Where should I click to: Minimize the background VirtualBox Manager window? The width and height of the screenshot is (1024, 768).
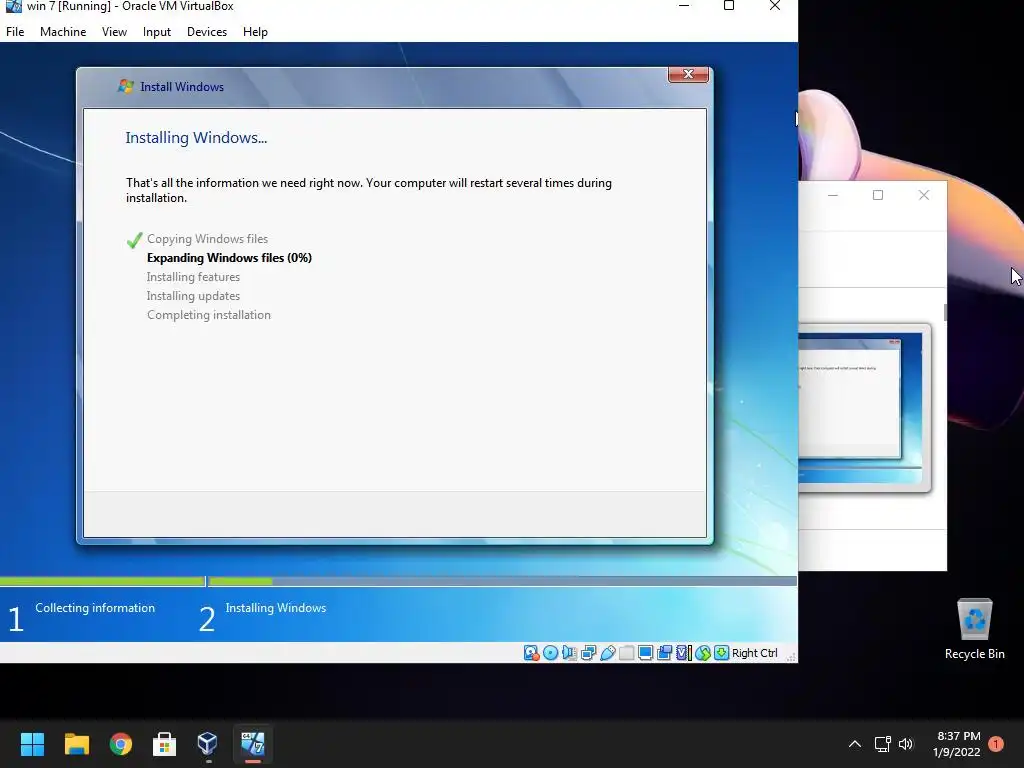point(833,195)
